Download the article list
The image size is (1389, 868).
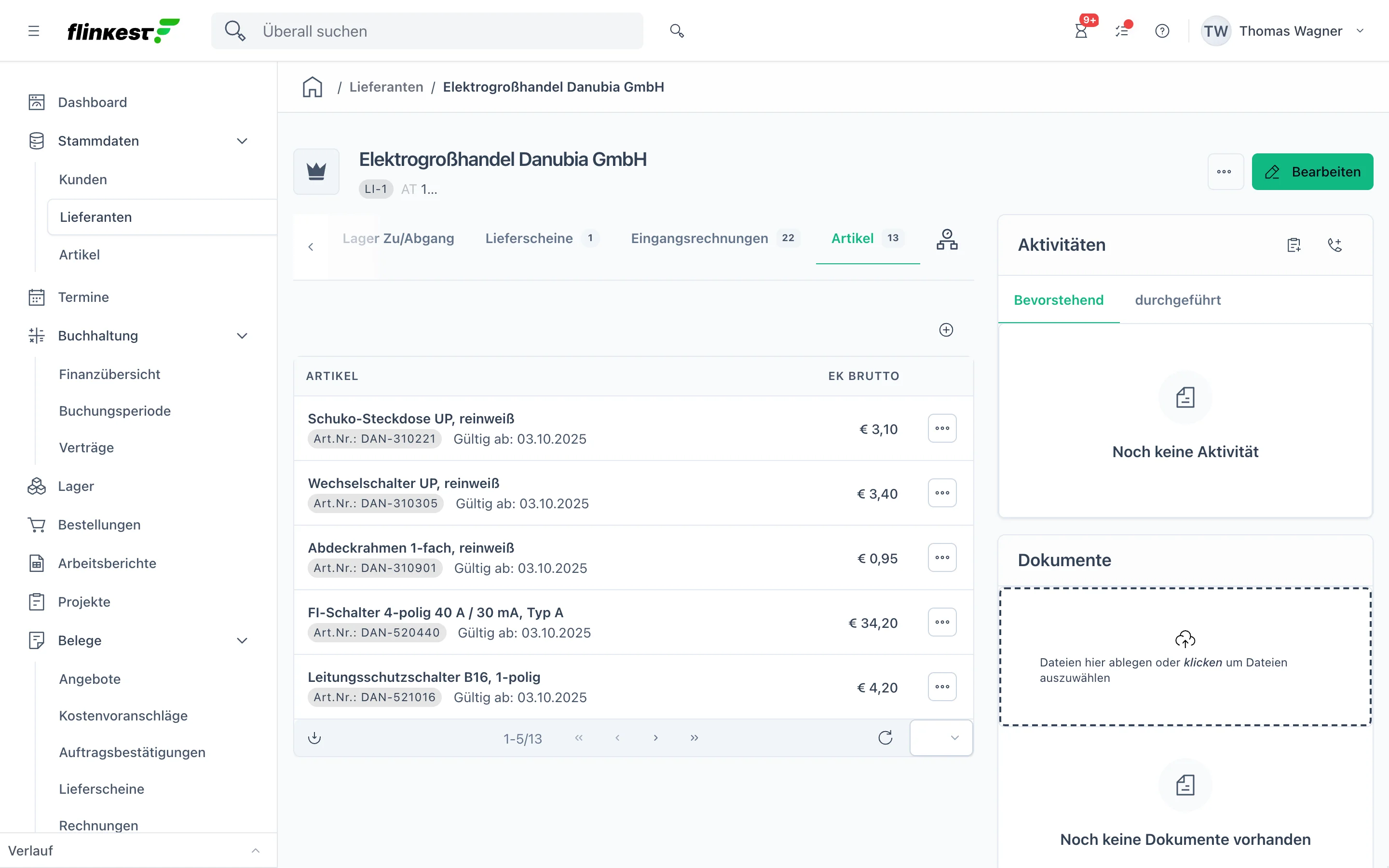tap(314, 738)
